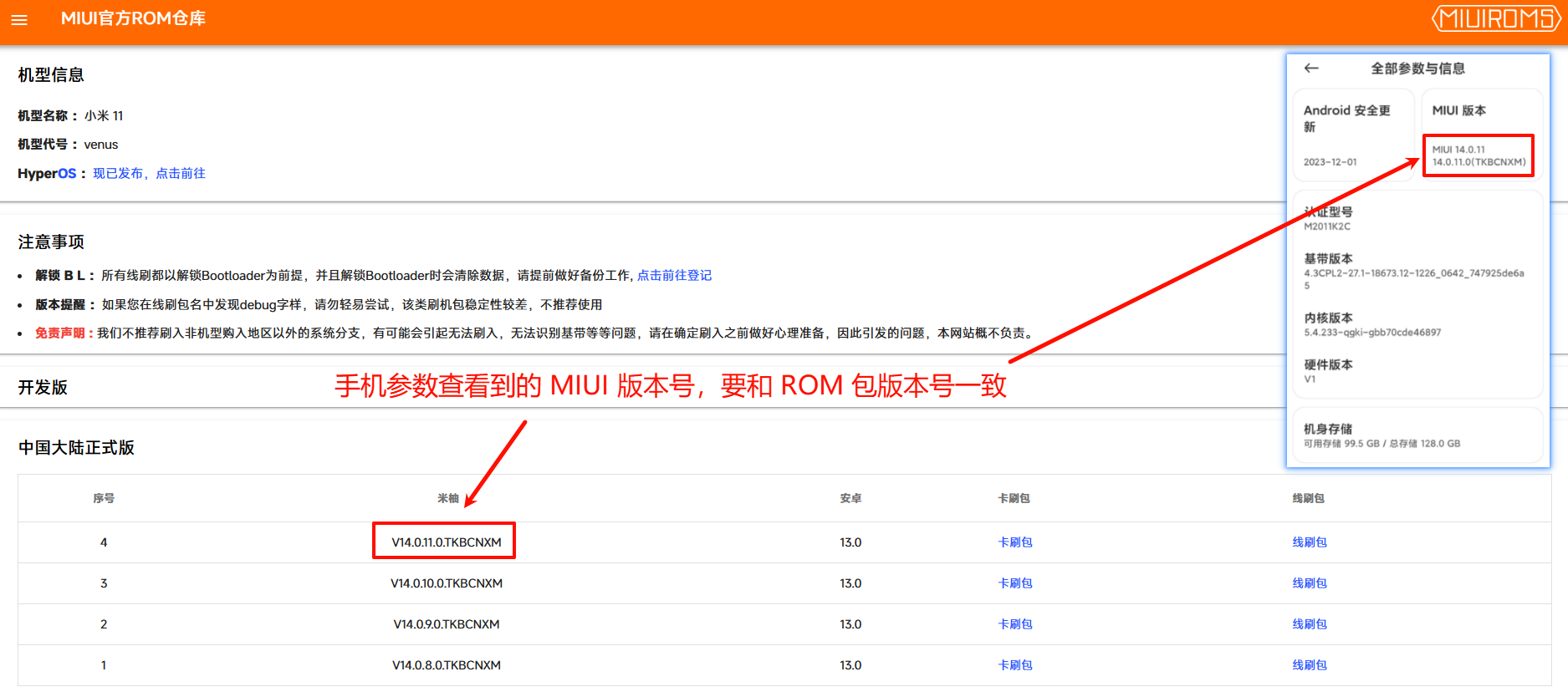This screenshot has height=692, width=1568.
Task: Download 线刷包 for V14.0.10.0.TKBCNXM
Action: (1310, 583)
